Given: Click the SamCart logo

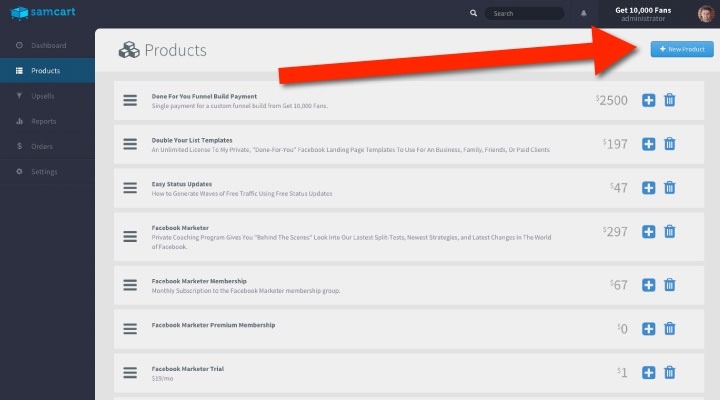Looking at the screenshot, I should point(43,13).
